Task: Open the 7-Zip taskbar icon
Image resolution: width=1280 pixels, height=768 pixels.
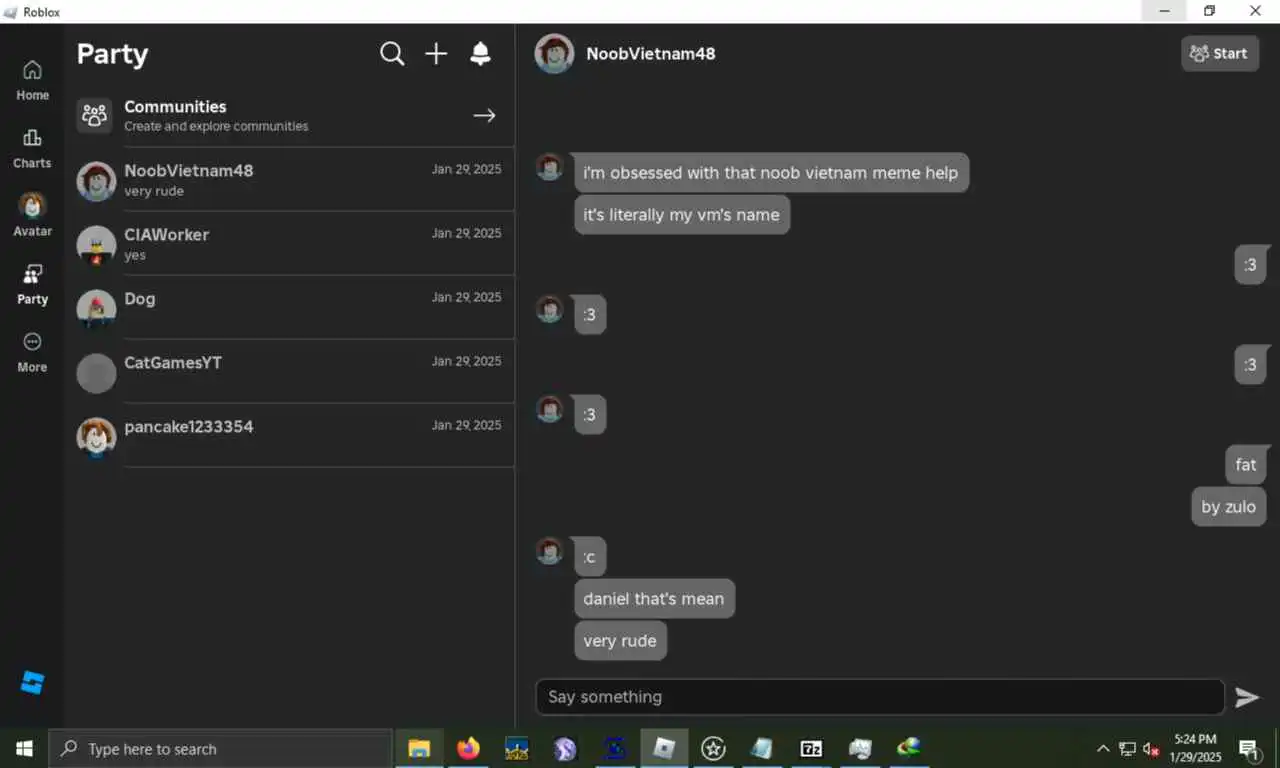Action: click(x=811, y=749)
